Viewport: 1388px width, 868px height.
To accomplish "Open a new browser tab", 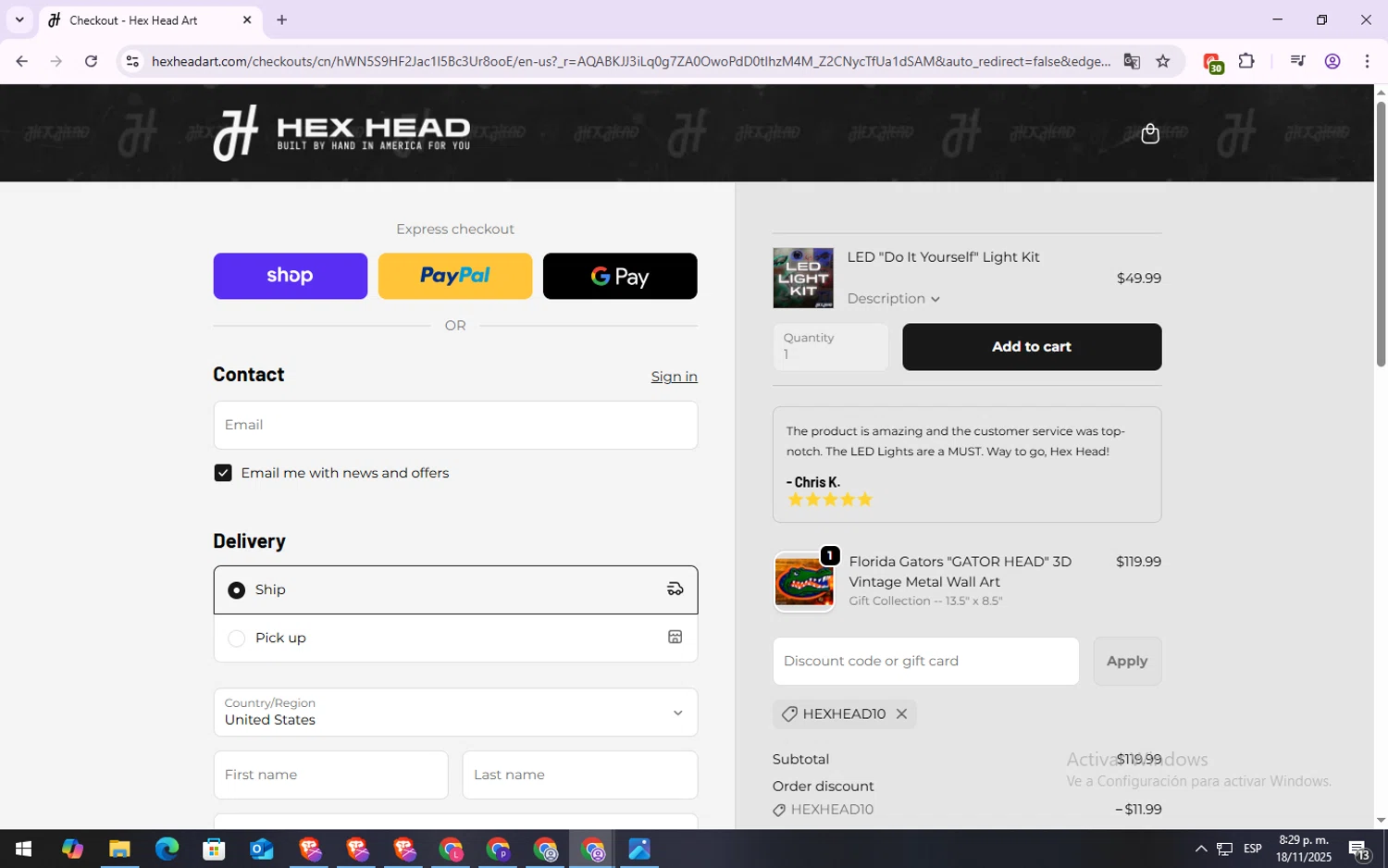I will [x=282, y=19].
